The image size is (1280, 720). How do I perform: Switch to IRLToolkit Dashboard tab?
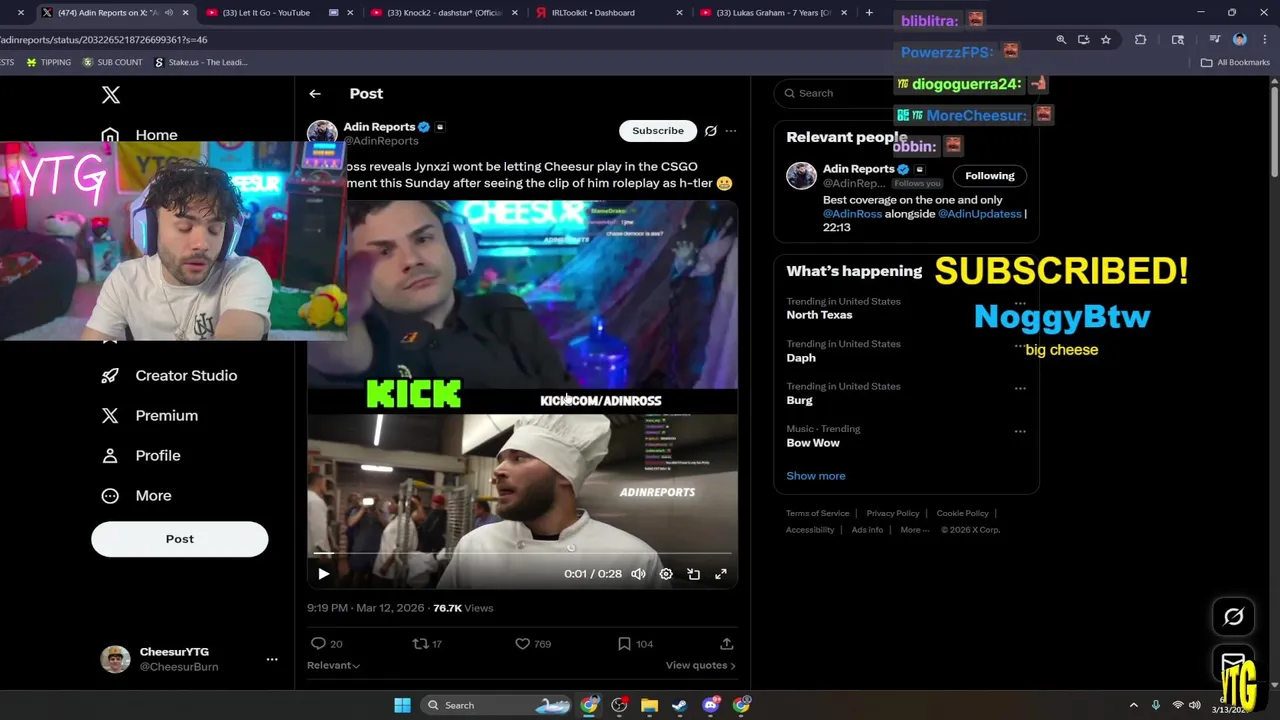tap(609, 13)
